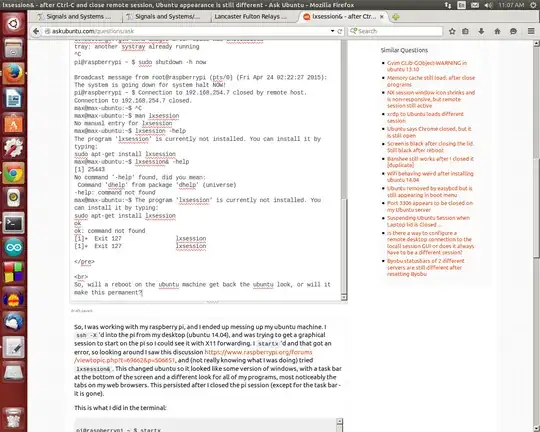This screenshot has width=540, height=432.
Task: Open the system power gear indicator
Action: (x=533, y=5)
